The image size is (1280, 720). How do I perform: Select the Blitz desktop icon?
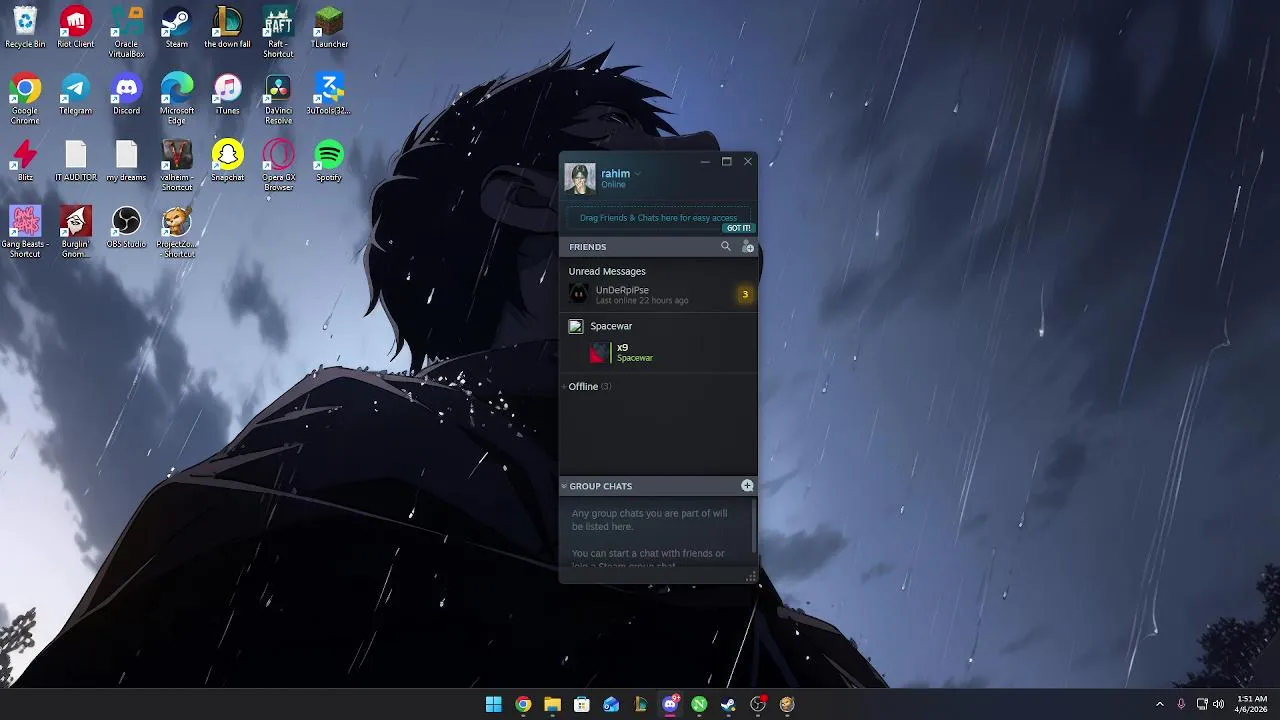[x=25, y=160]
